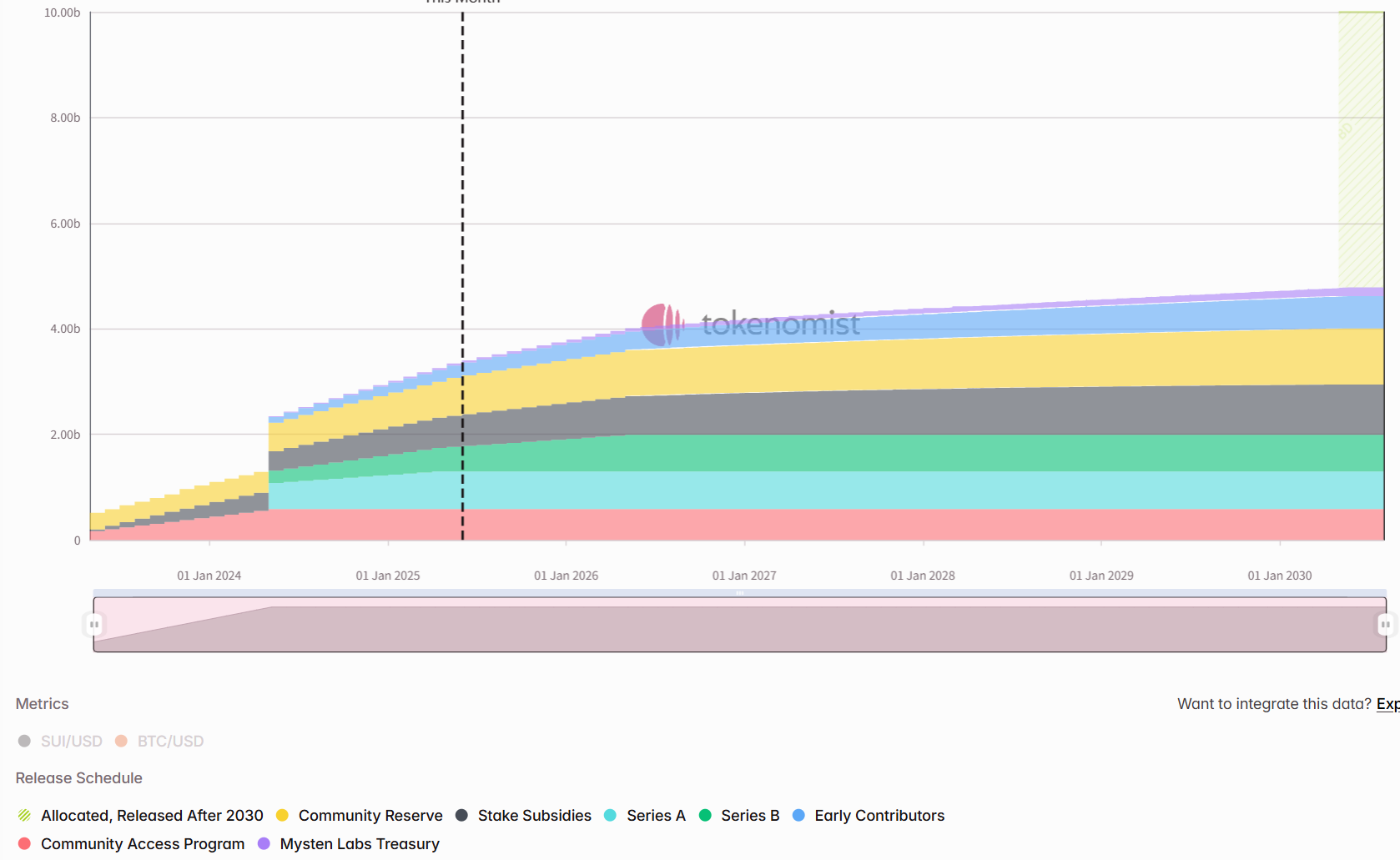This screenshot has height=860, width=1400.
Task: Grab the left range selector handle
Action: 94,624
